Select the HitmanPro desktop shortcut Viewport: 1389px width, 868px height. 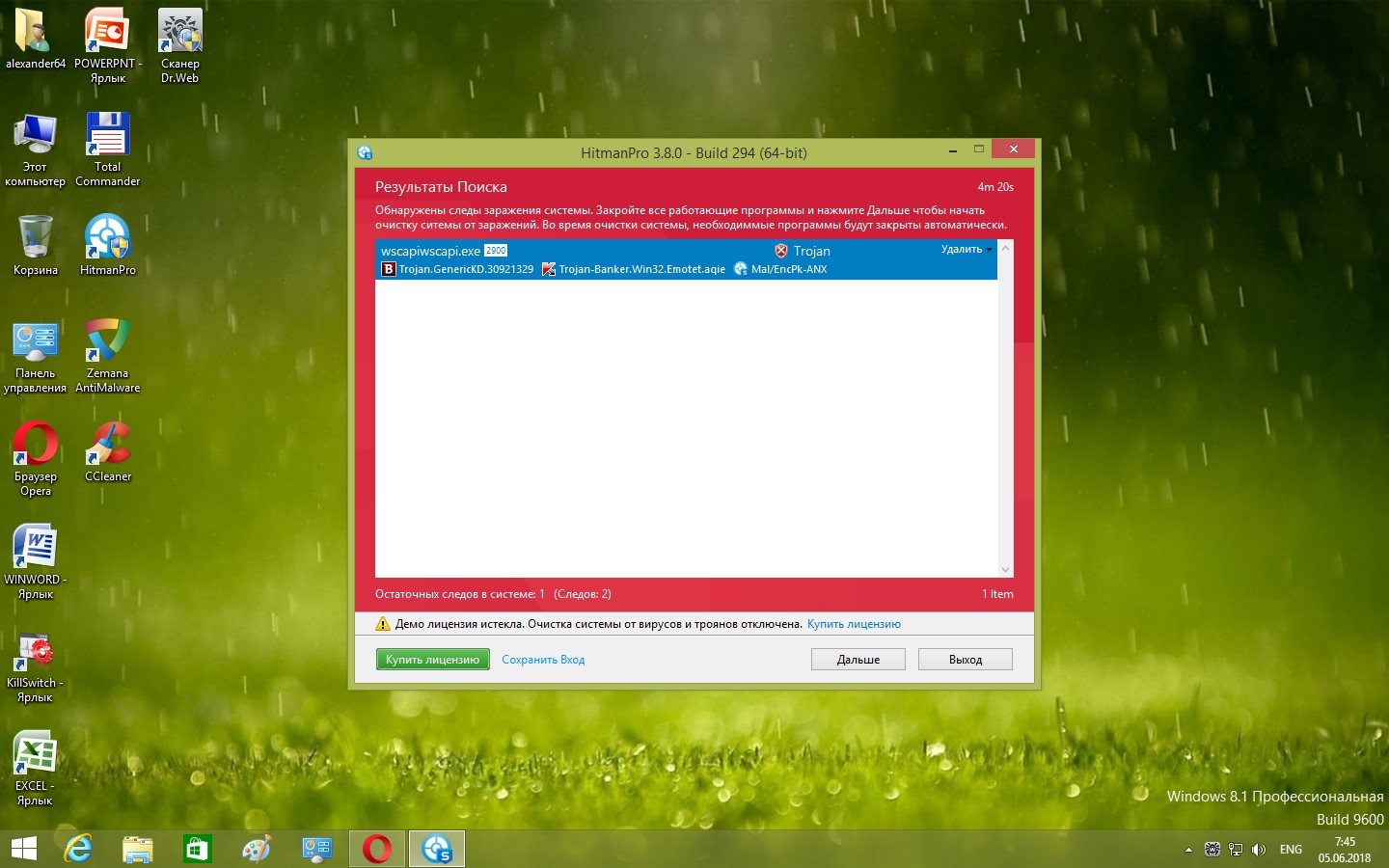click(x=107, y=245)
